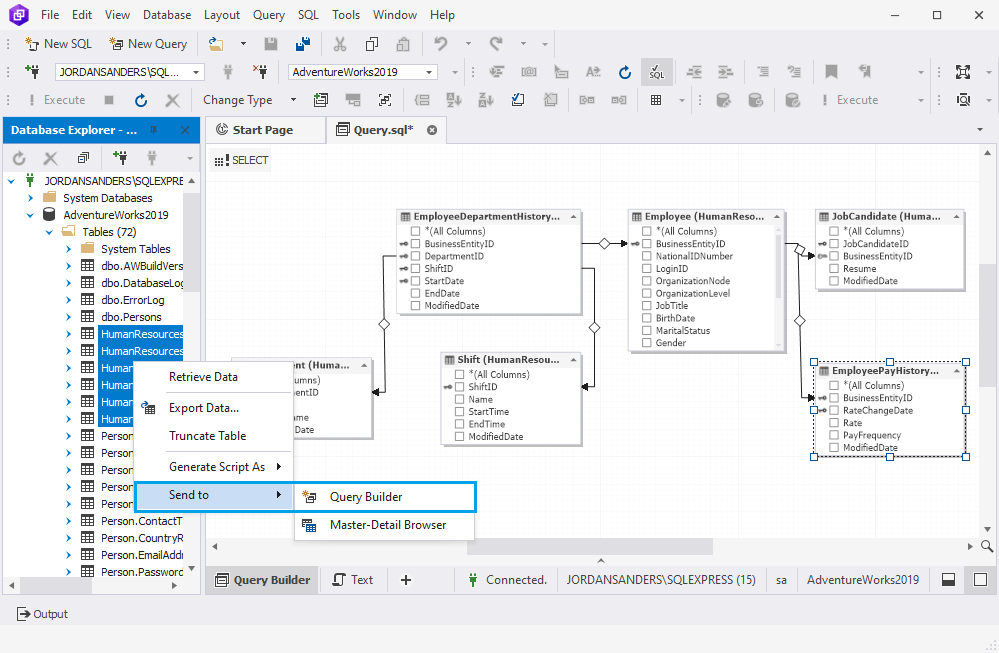Create a new SQL document

click(x=57, y=44)
